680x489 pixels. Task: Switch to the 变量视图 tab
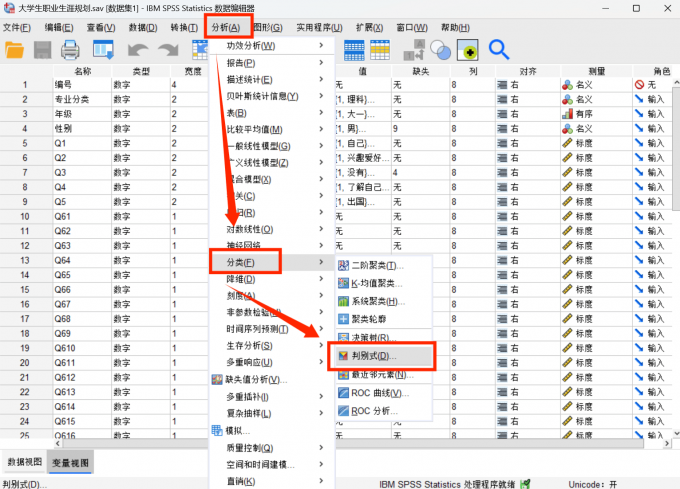70,463
